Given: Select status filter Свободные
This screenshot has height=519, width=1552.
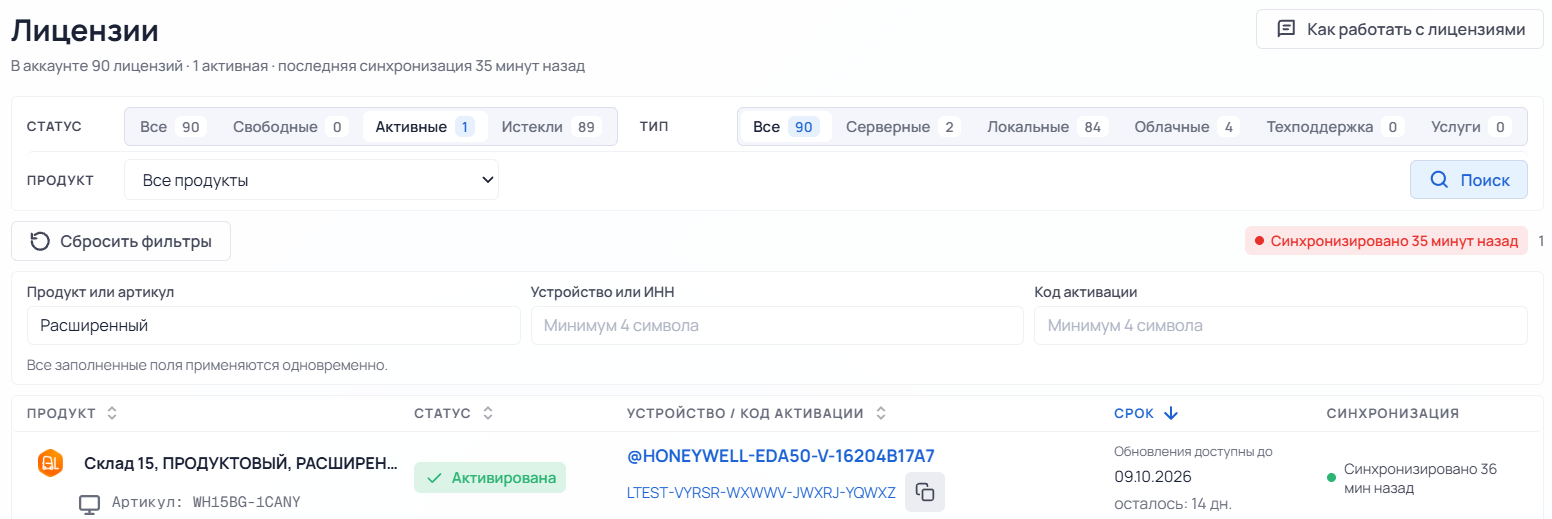Looking at the screenshot, I should [290, 127].
